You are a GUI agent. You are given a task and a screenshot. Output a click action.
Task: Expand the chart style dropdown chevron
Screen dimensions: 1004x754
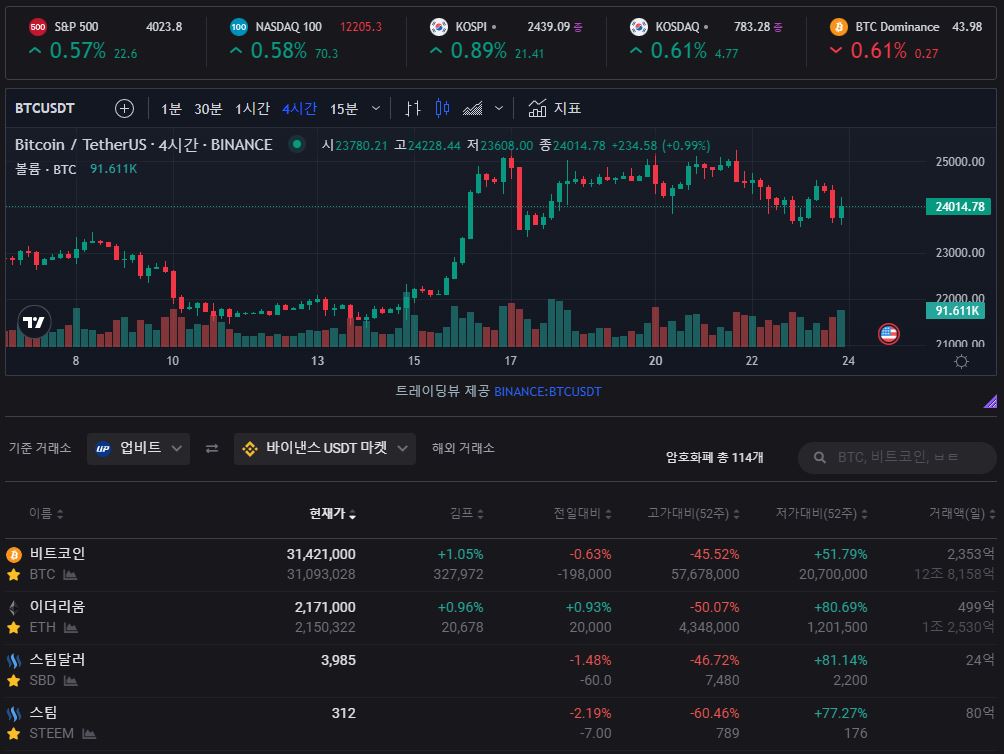(499, 109)
